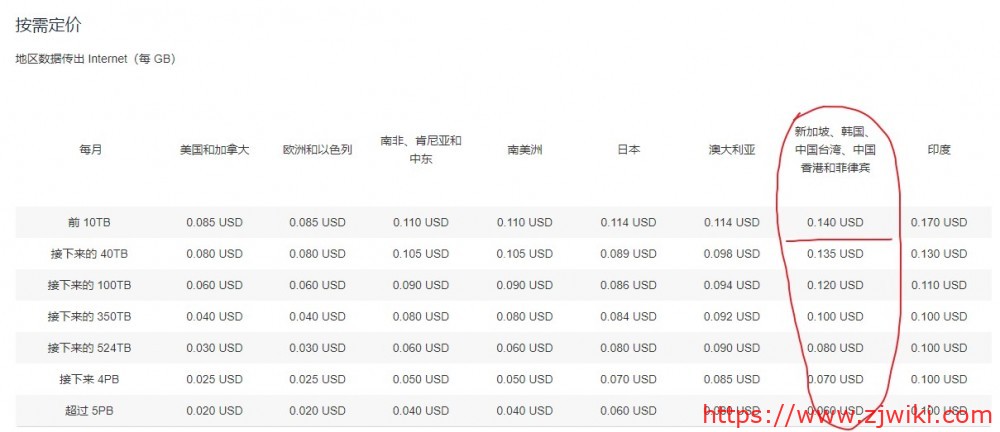The image size is (1000, 432).
Task: Select the 新加坡、韩国、中国台湾 column header
Action: pyautogui.click(x=835, y=150)
